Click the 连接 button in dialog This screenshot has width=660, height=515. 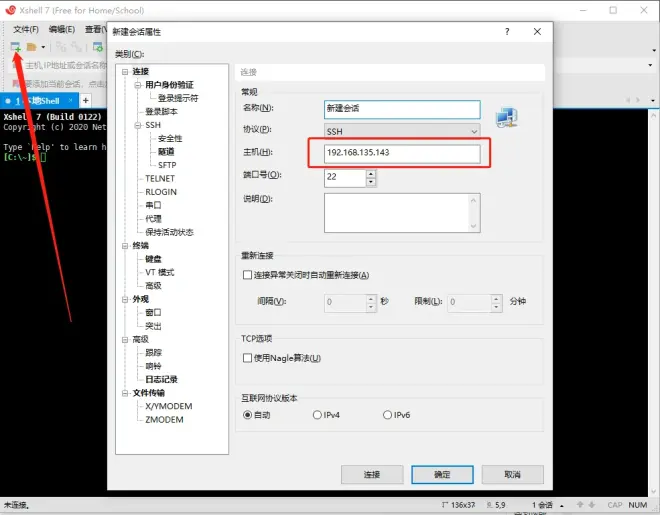pyautogui.click(x=372, y=475)
